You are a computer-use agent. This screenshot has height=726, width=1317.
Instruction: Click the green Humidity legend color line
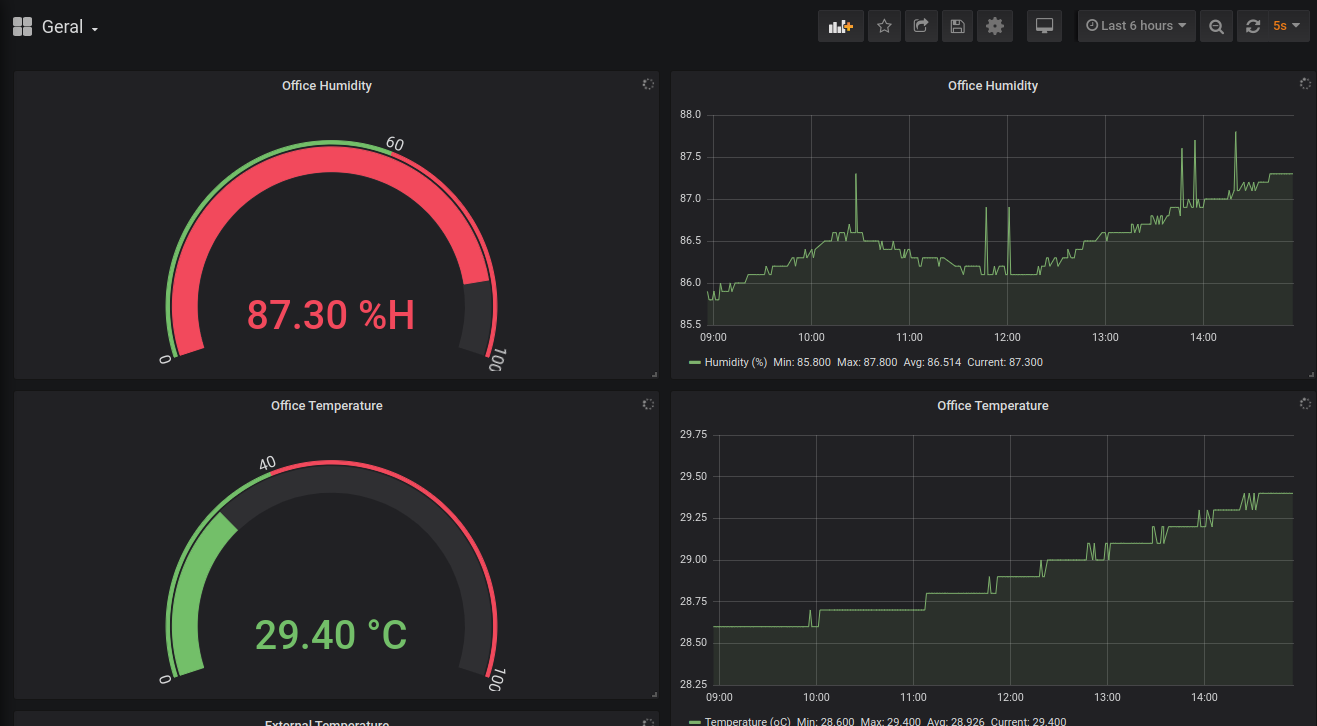(695, 362)
